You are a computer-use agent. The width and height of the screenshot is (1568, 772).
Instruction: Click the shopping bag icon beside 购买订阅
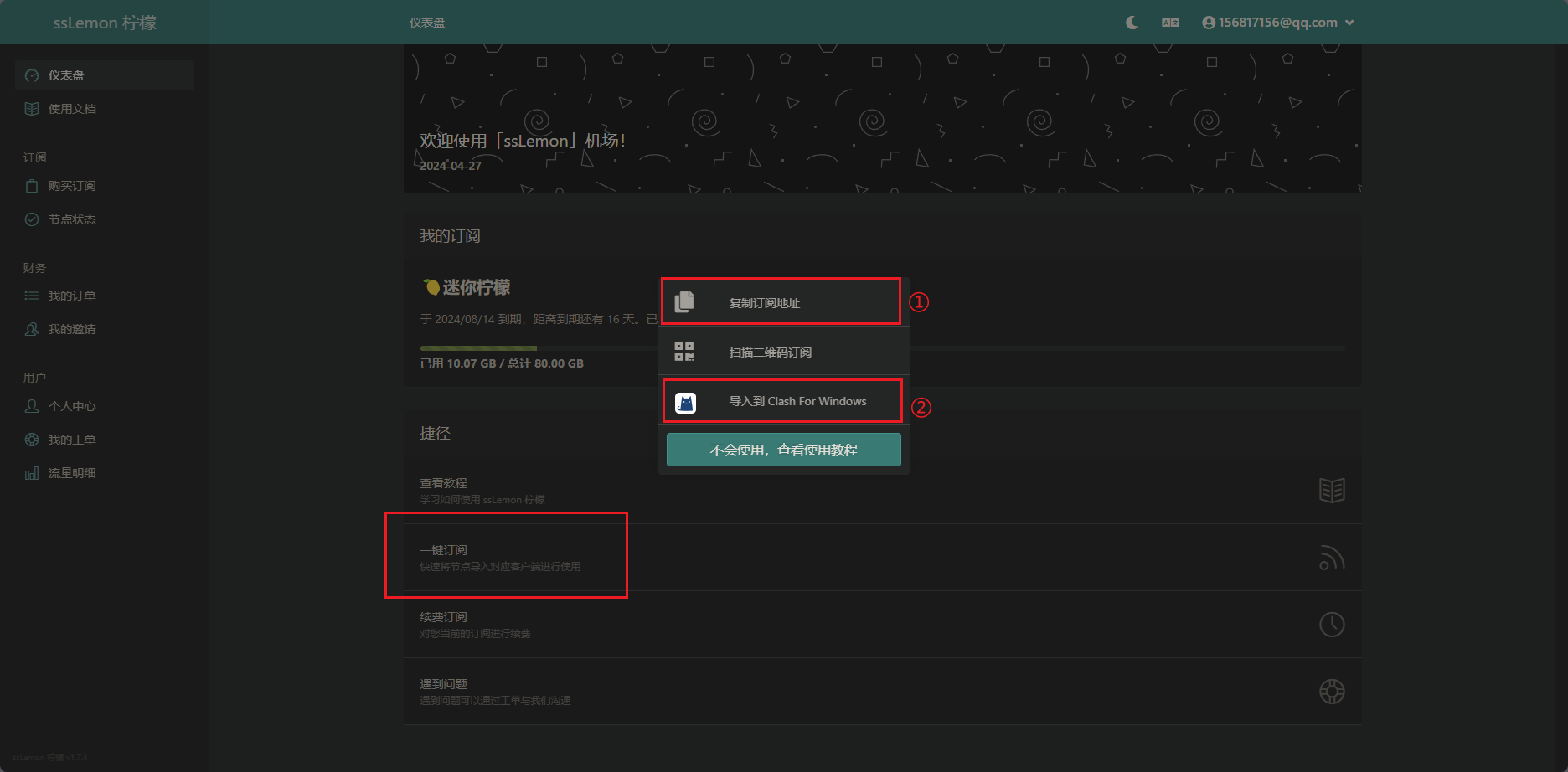[32, 186]
